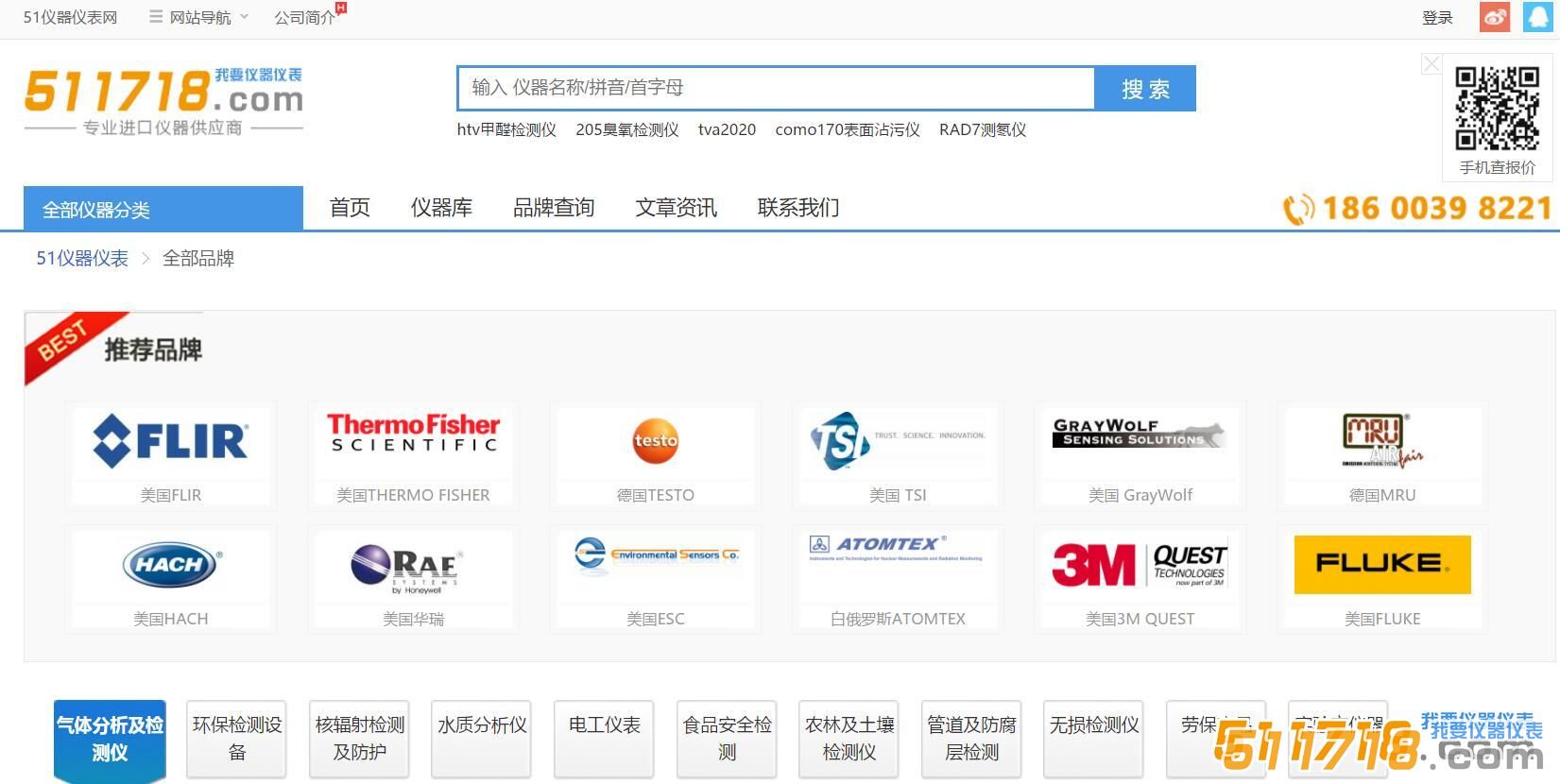Screen dimensions: 1560x784
Task: Click the 511718.com site logo
Action: coord(163,100)
